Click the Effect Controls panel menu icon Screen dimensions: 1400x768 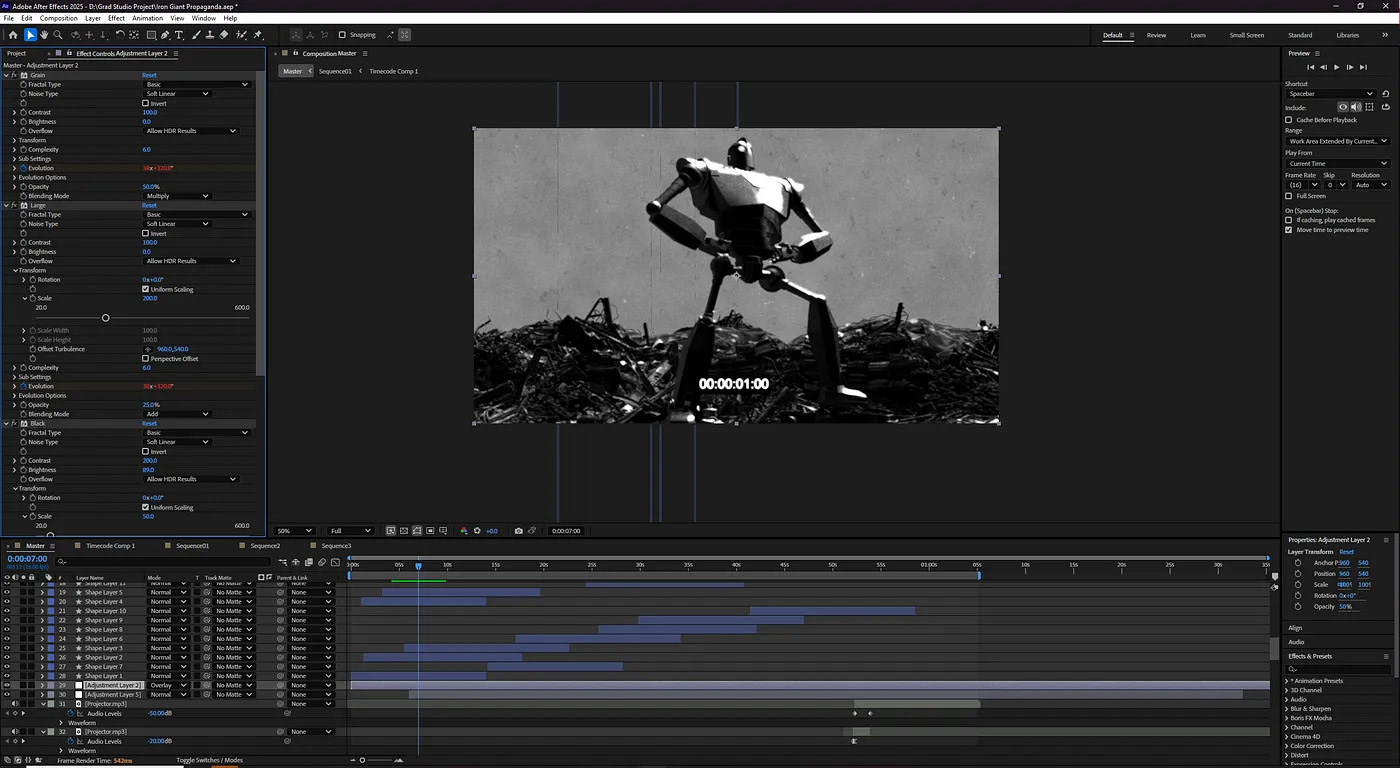(176, 53)
